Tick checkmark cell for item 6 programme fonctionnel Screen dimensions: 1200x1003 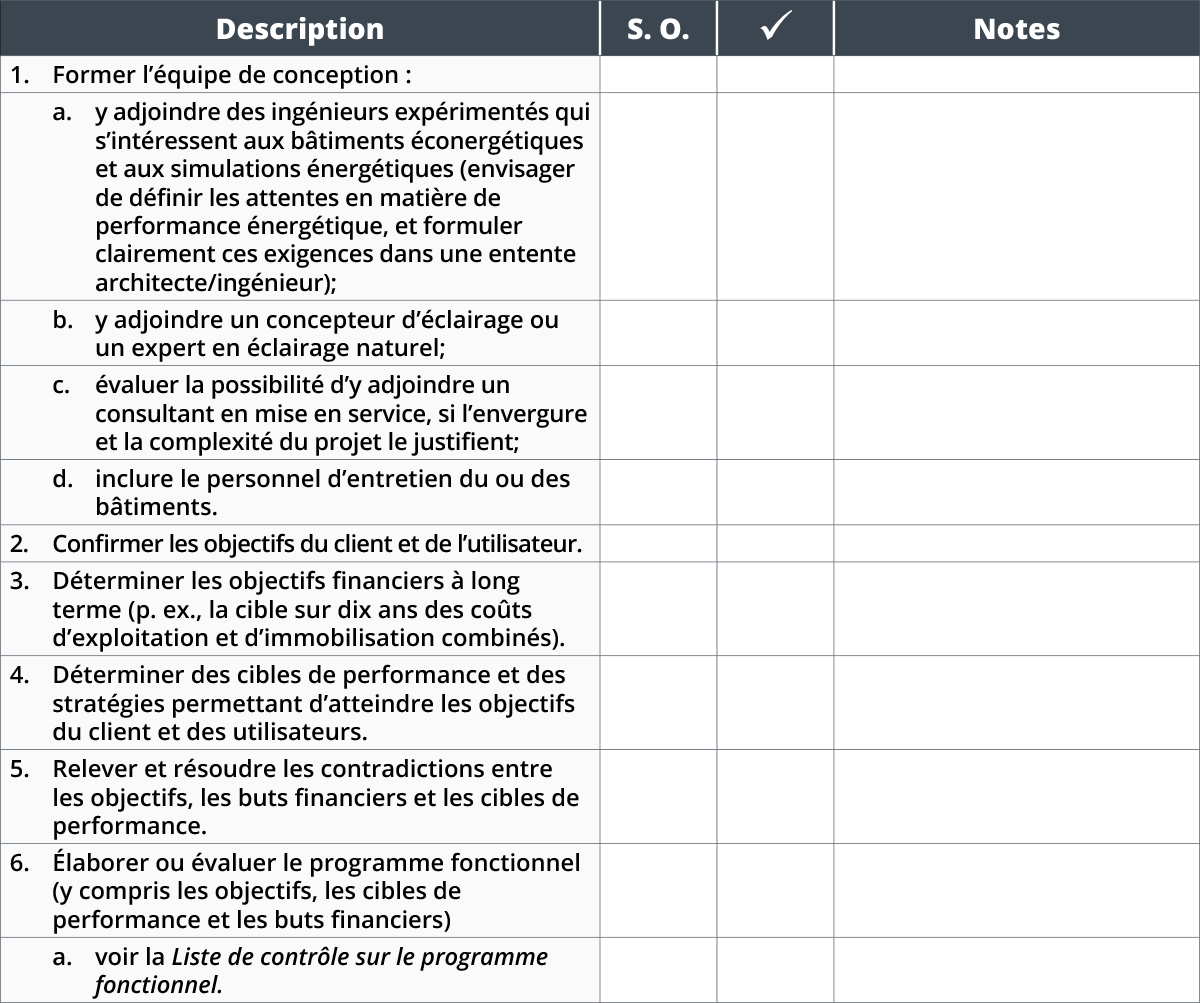775,890
